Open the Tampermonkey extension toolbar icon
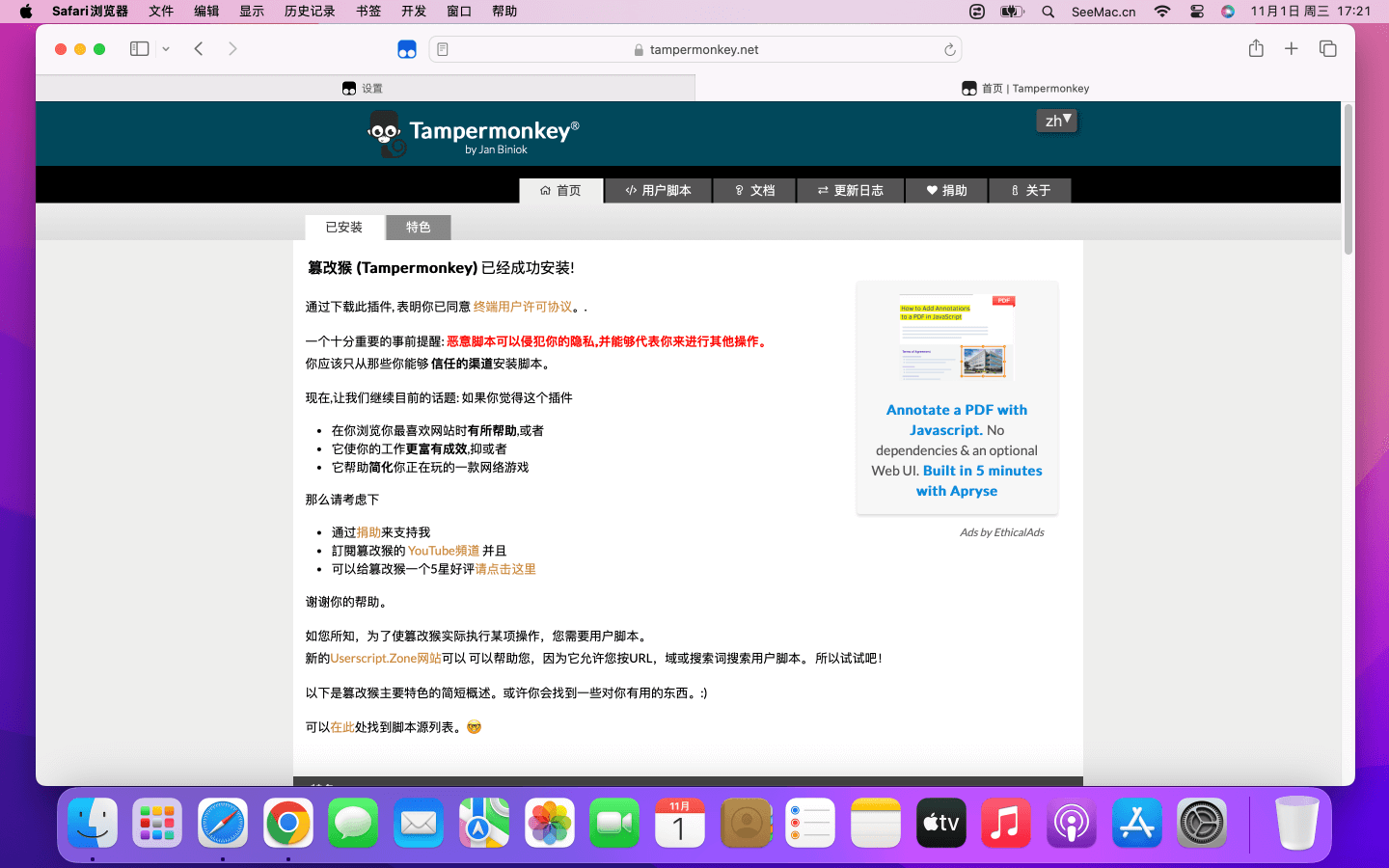The width and height of the screenshot is (1389, 868). tap(407, 49)
